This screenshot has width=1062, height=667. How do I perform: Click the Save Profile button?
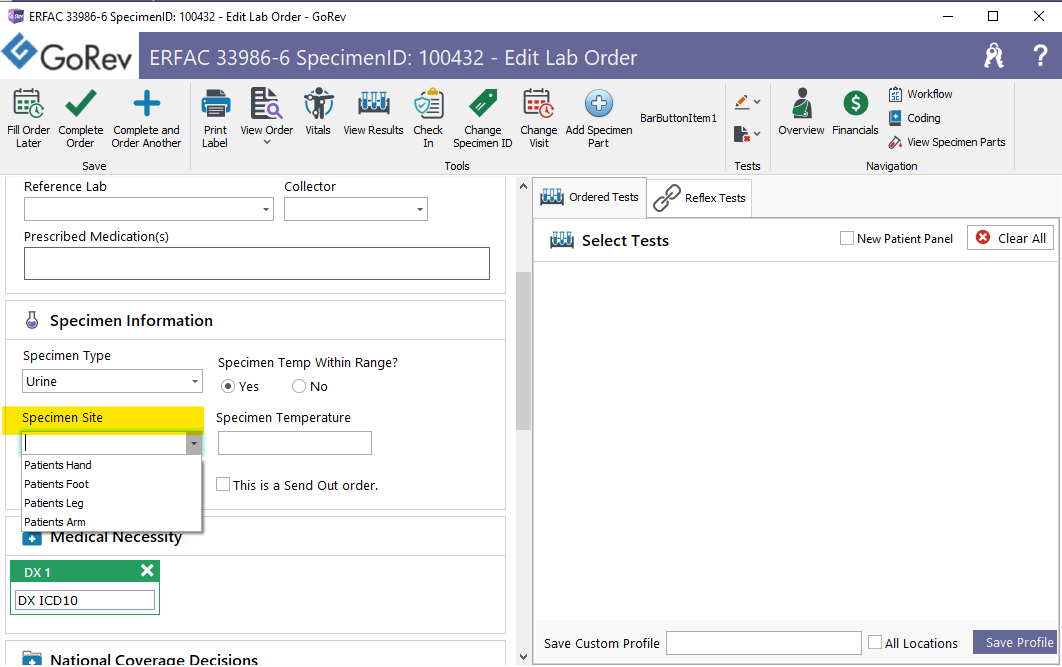click(1018, 643)
